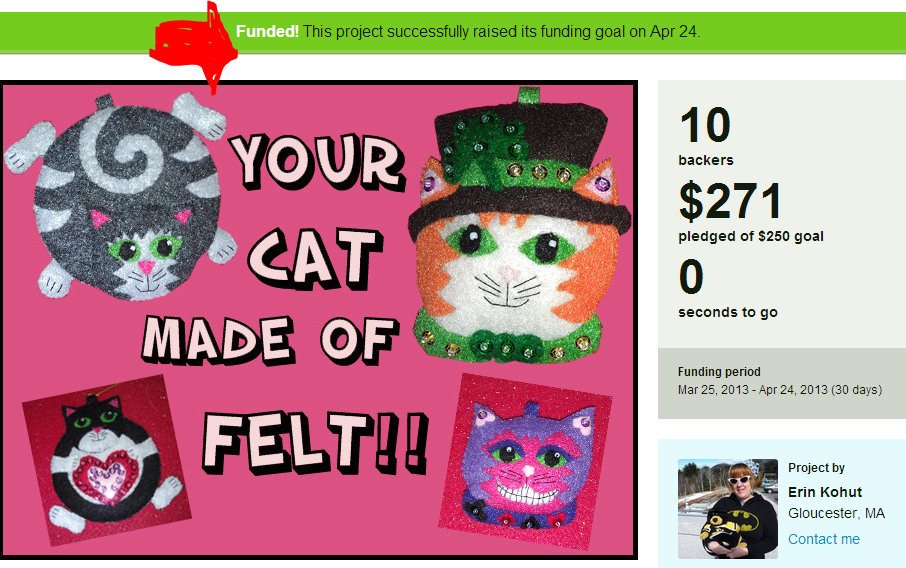This screenshot has width=906, height=568.
Task: Click the MADE OF text in image
Action: click(x=270, y=340)
